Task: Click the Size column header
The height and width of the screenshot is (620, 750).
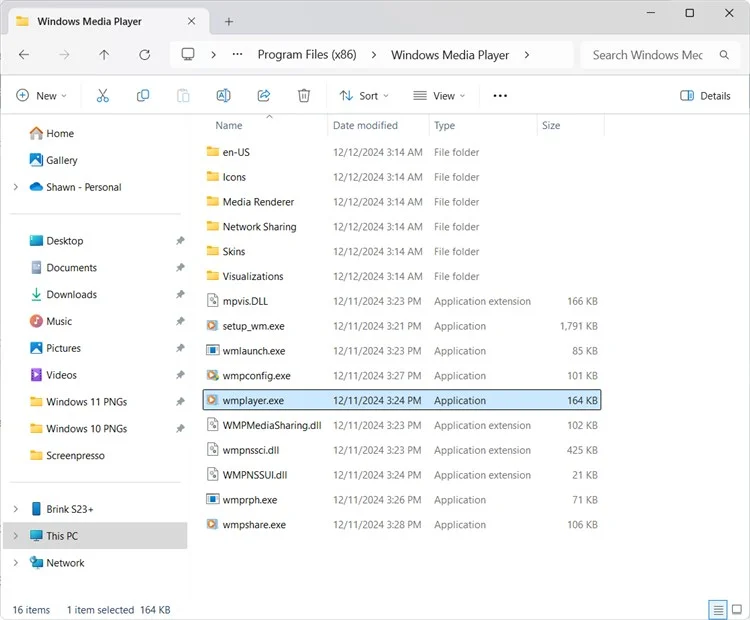Action: 551,125
